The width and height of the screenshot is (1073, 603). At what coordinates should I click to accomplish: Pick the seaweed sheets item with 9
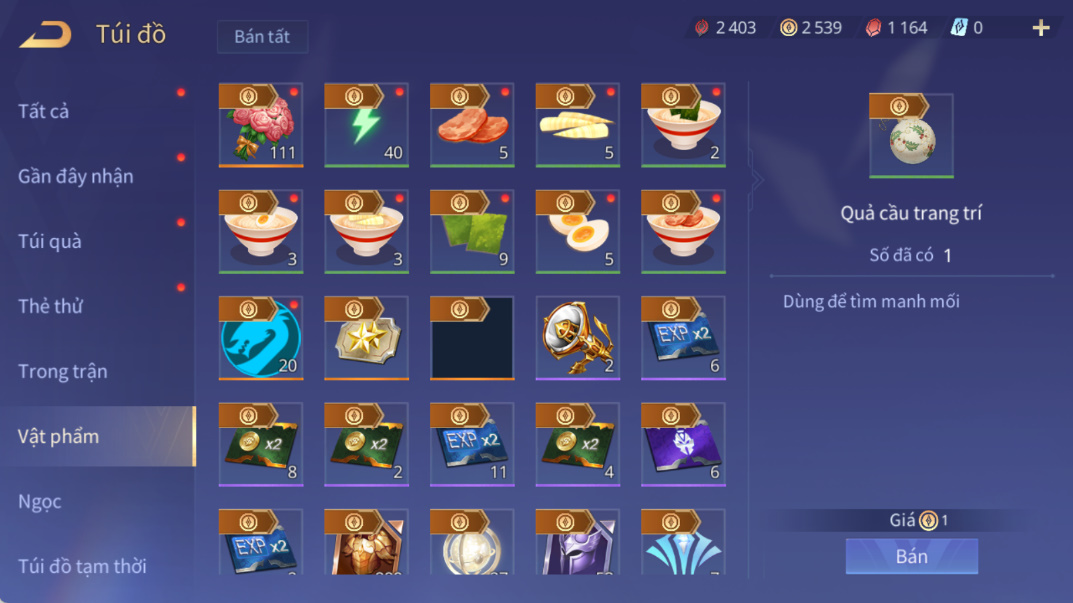472,231
